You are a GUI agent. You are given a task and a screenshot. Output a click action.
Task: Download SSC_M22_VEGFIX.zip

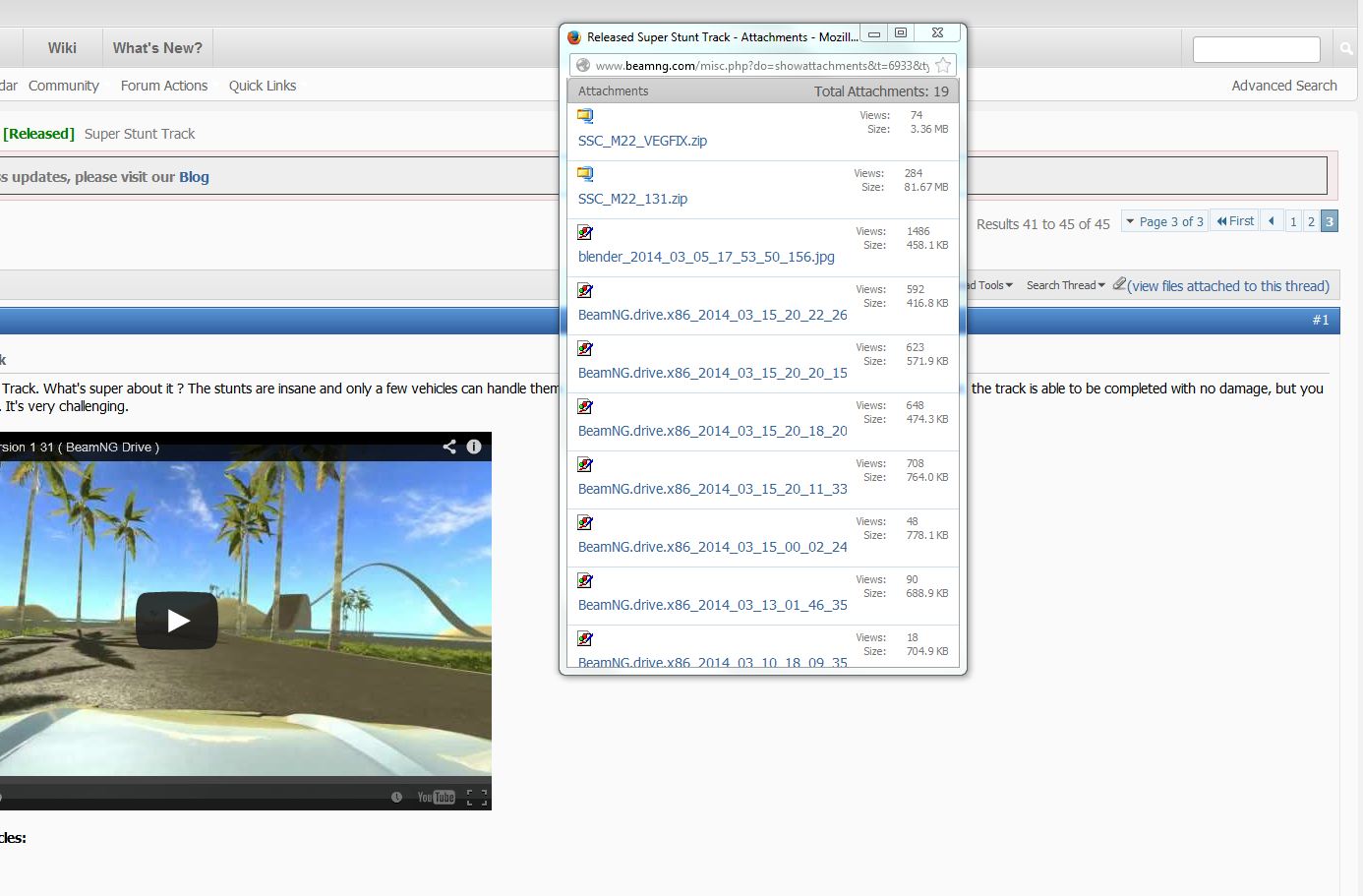point(642,141)
